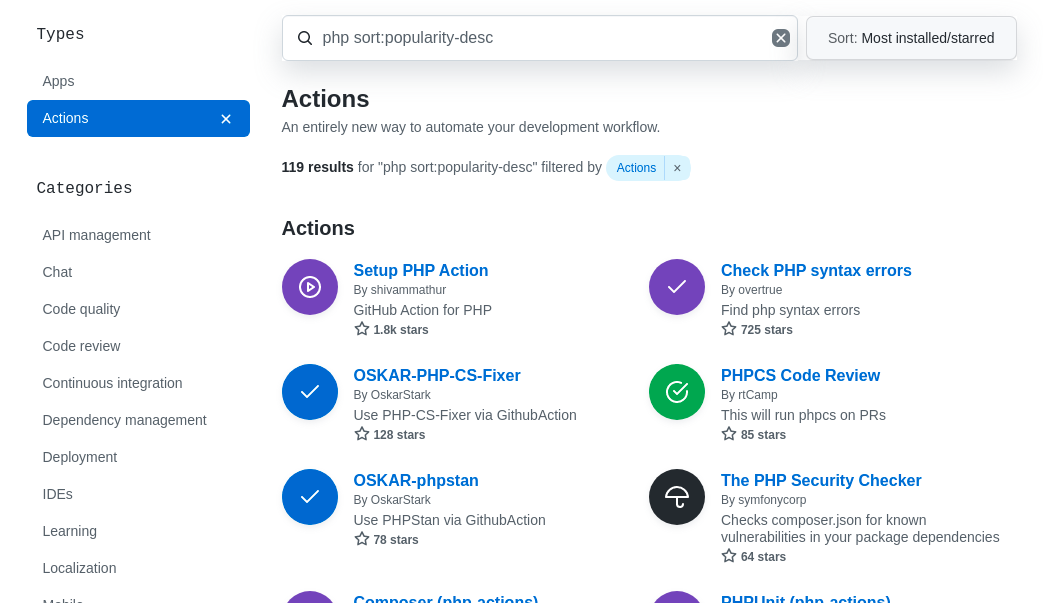The image size is (1043, 603).
Task: Click the OSKAR-phpstan blue check icon
Action: point(310,497)
